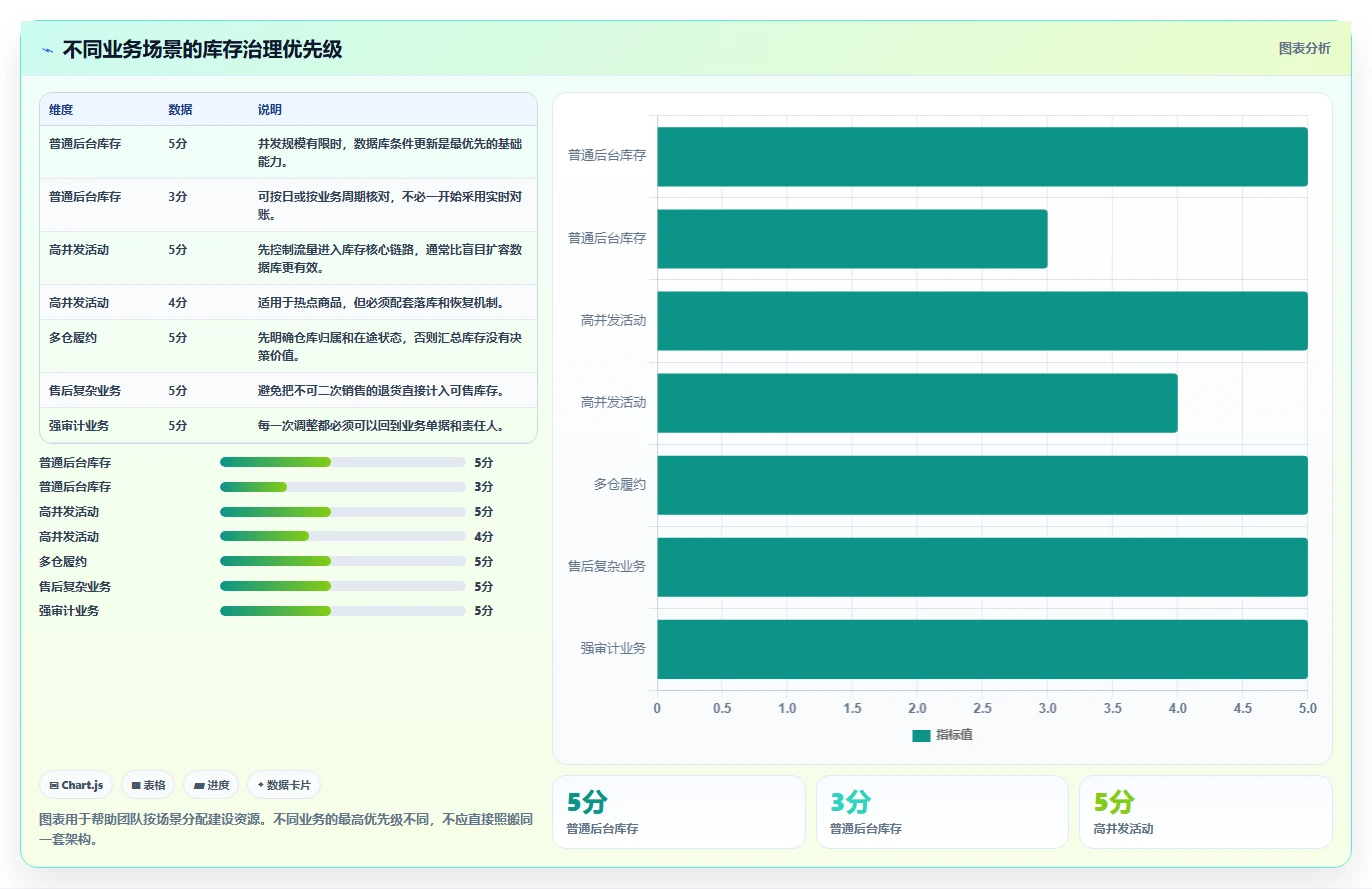The height and width of the screenshot is (889, 1372).
Task: Click the 4分 value in the table's 数据 column
Action: coord(178,303)
